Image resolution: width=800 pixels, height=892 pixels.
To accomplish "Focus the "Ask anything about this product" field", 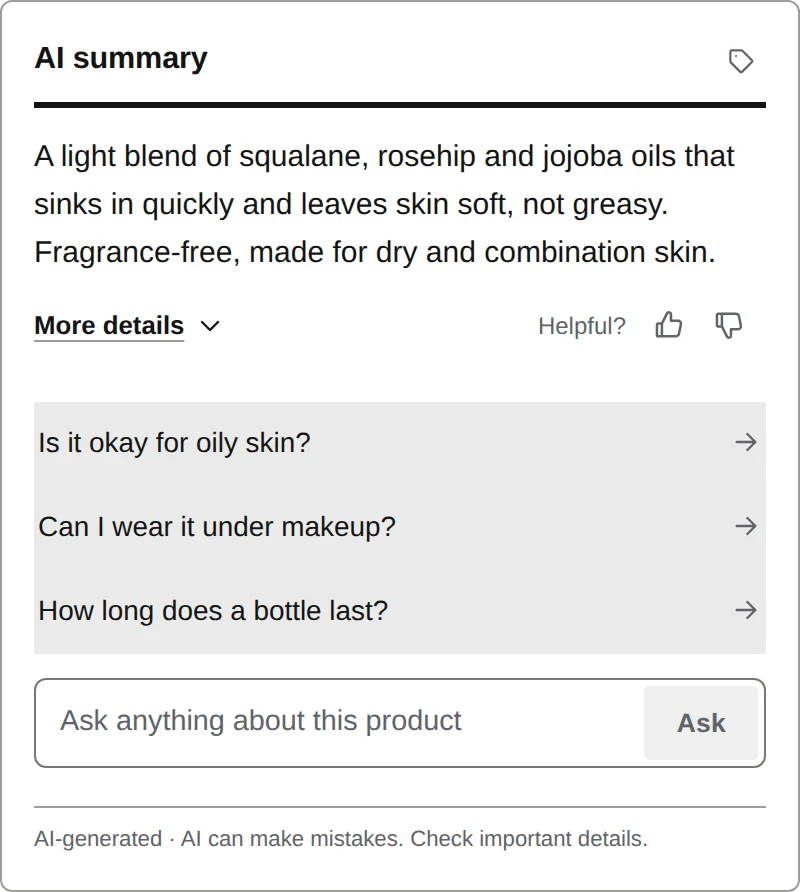I will (x=339, y=722).
